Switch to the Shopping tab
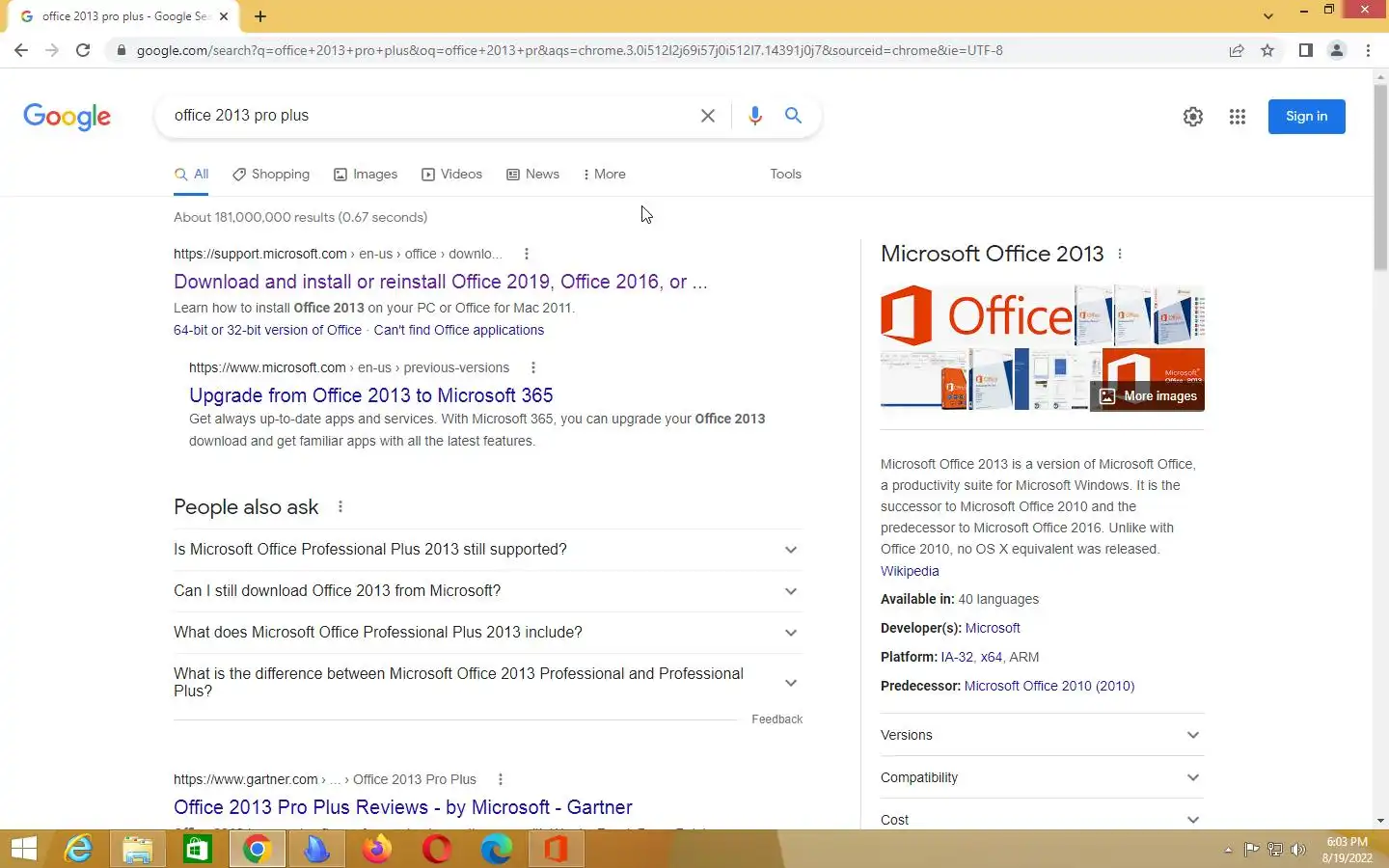 tap(271, 175)
